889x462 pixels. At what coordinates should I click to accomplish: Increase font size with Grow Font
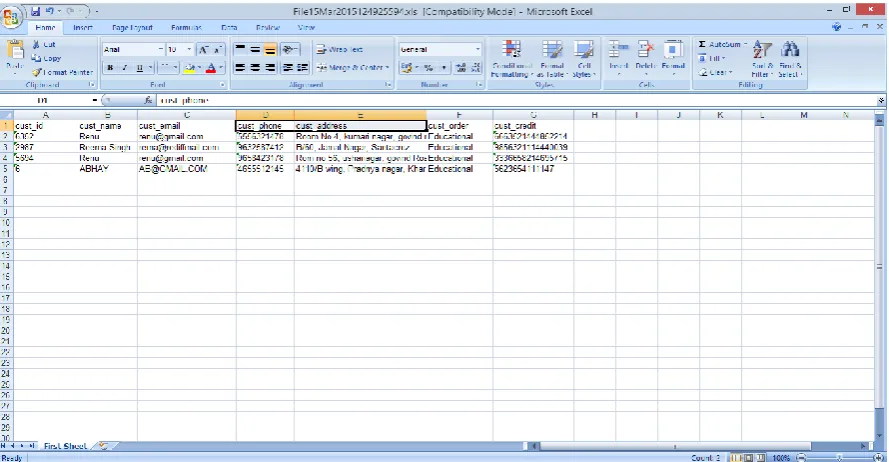(x=204, y=50)
